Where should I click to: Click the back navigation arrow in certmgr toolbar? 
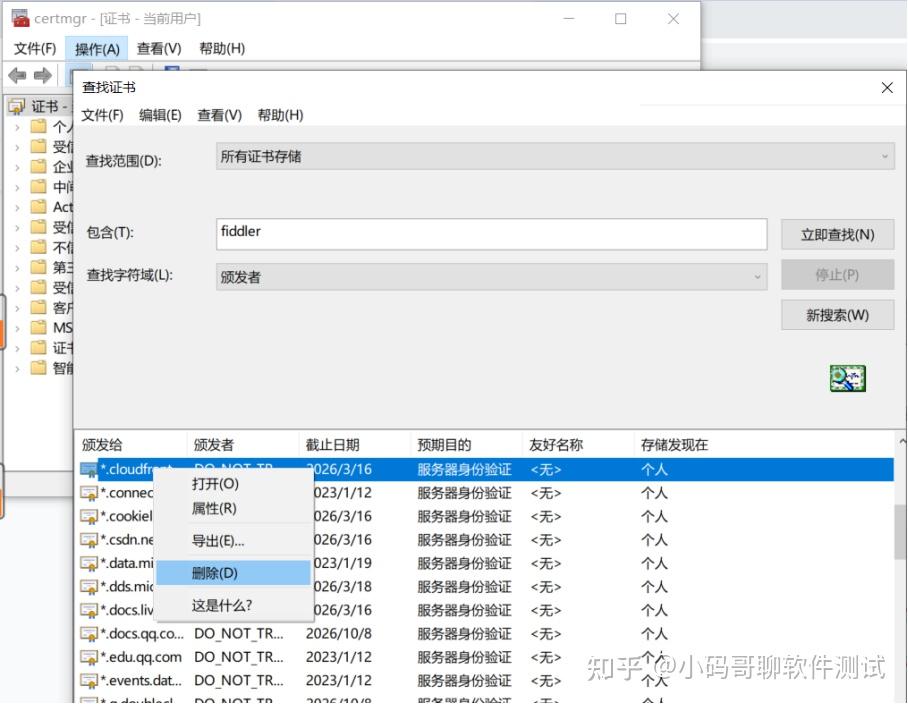(16, 74)
